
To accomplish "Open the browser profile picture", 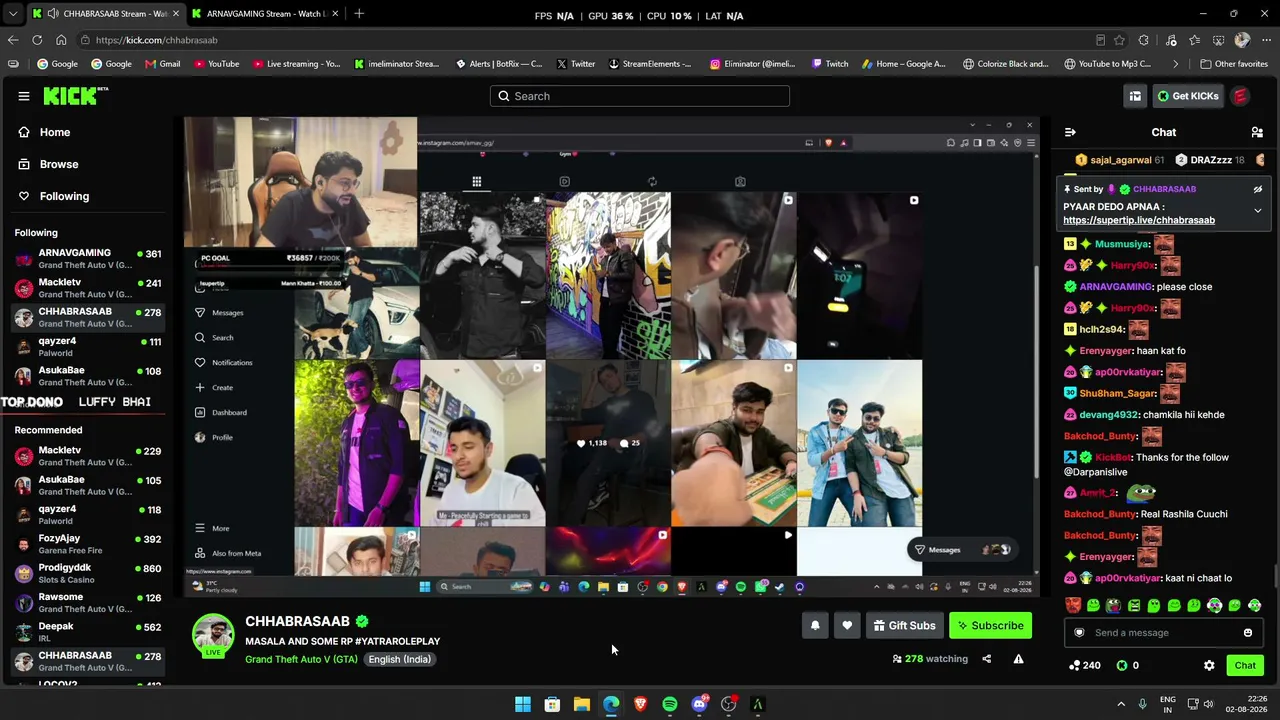I will tap(1242, 40).
